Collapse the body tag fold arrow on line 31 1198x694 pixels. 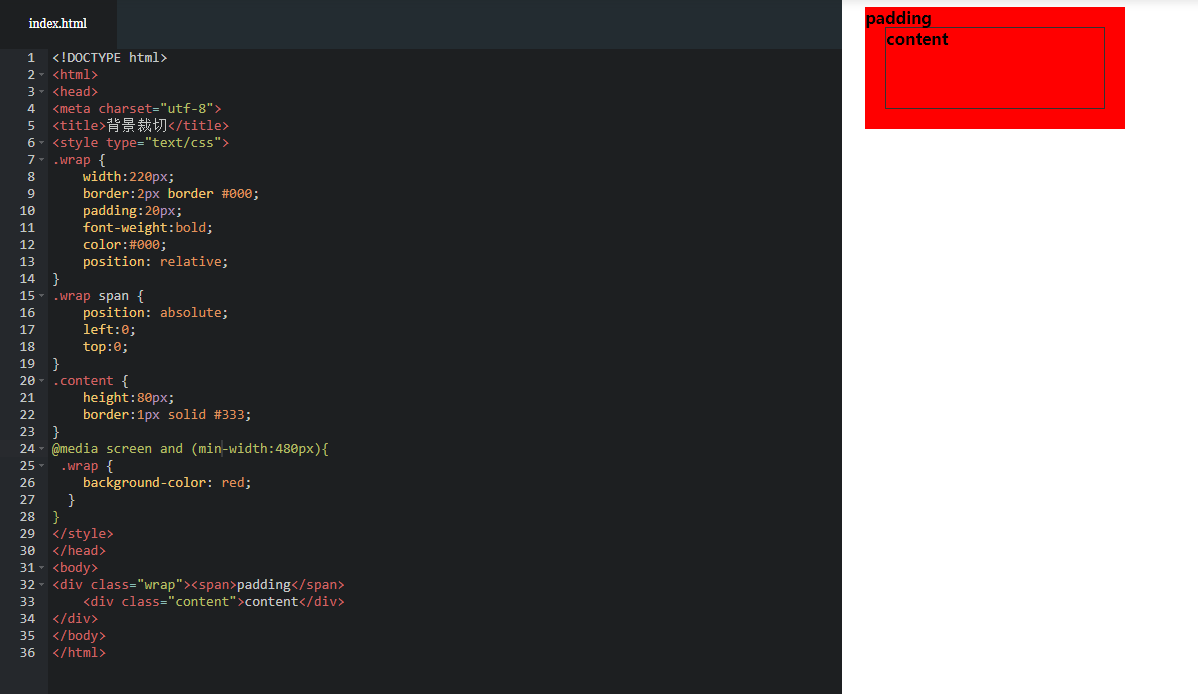coord(41,568)
